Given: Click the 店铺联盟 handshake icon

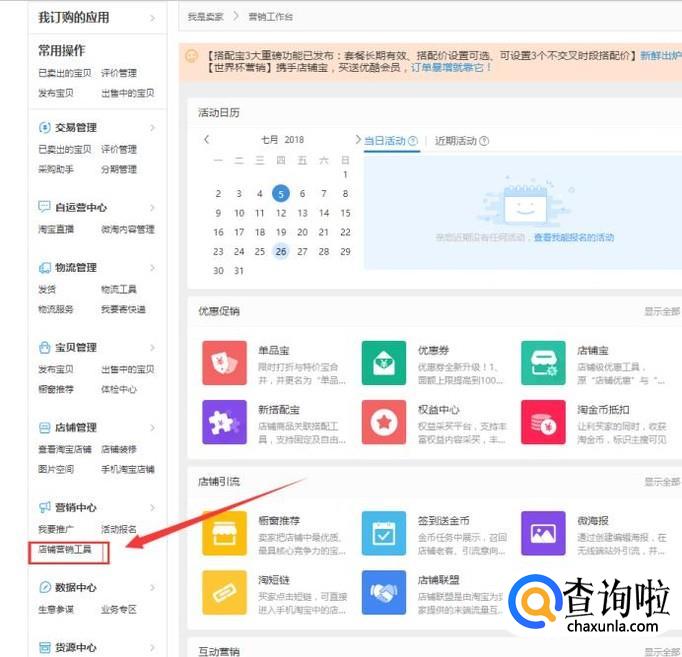Looking at the screenshot, I should (383, 592).
